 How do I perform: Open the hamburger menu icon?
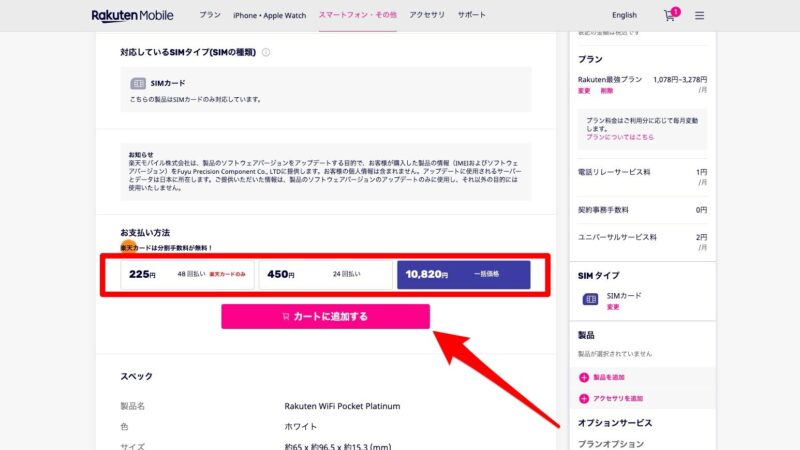point(699,15)
